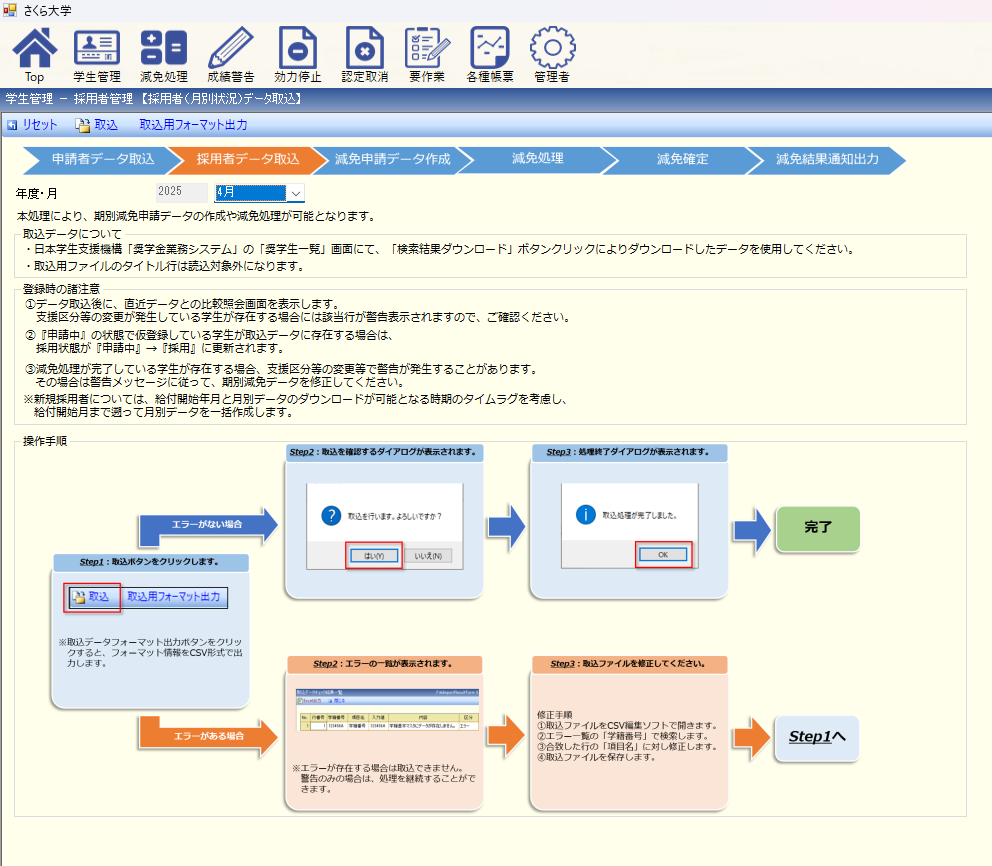Select the 採用者データ取込 step tab
The height and width of the screenshot is (866, 992).
coord(249,160)
